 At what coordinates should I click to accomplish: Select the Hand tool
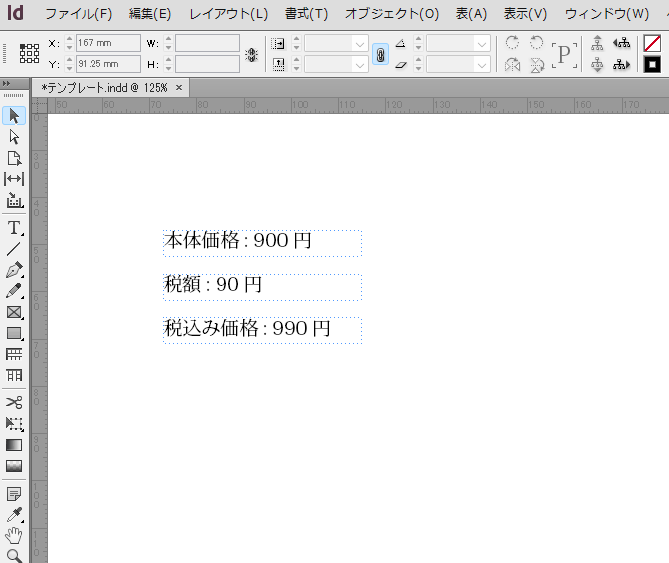[14, 536]
